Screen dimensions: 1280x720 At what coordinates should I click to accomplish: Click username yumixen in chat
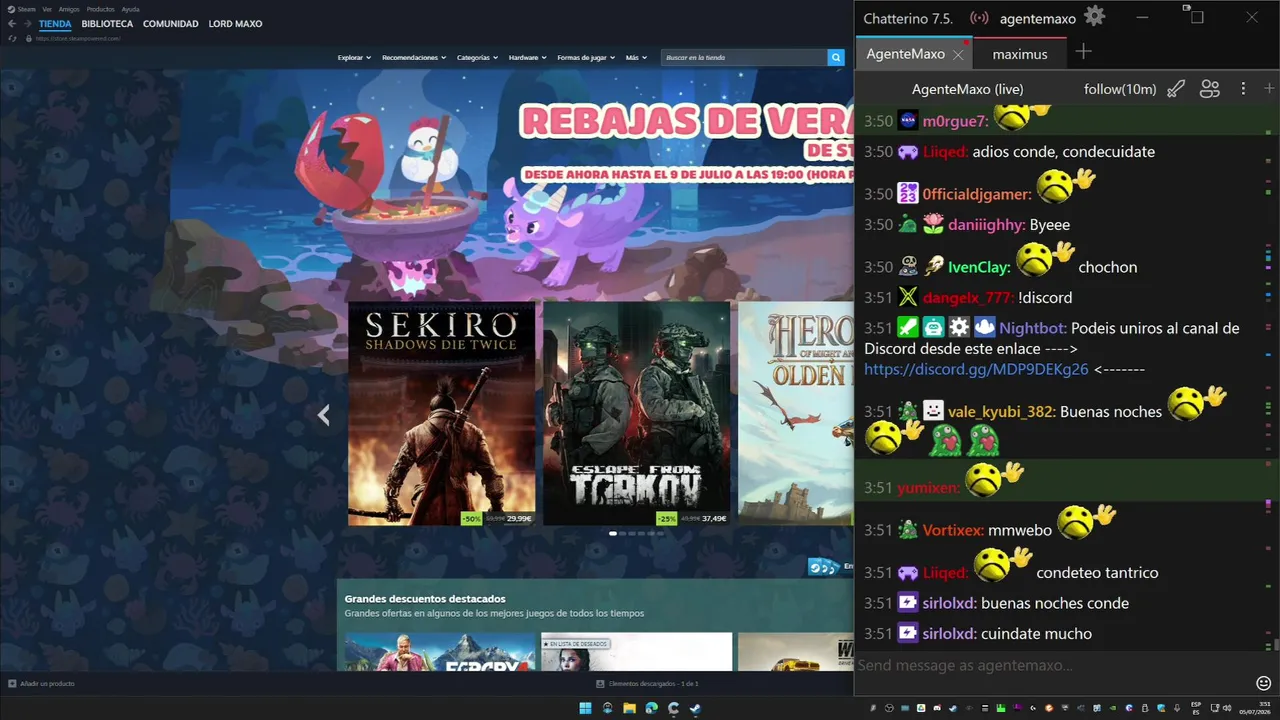coord(929,488)
